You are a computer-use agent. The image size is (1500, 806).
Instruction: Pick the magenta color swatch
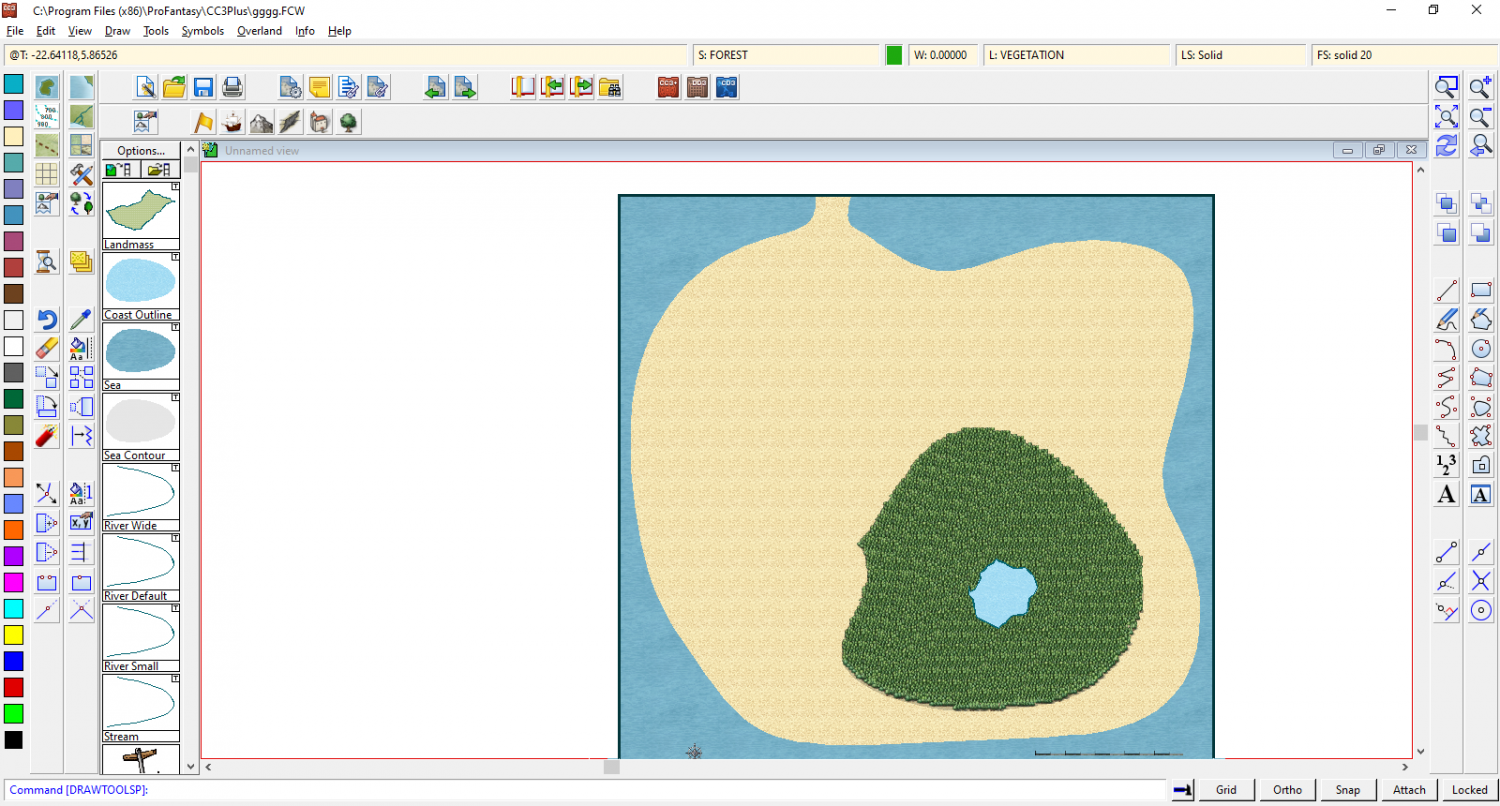point(13,582)
